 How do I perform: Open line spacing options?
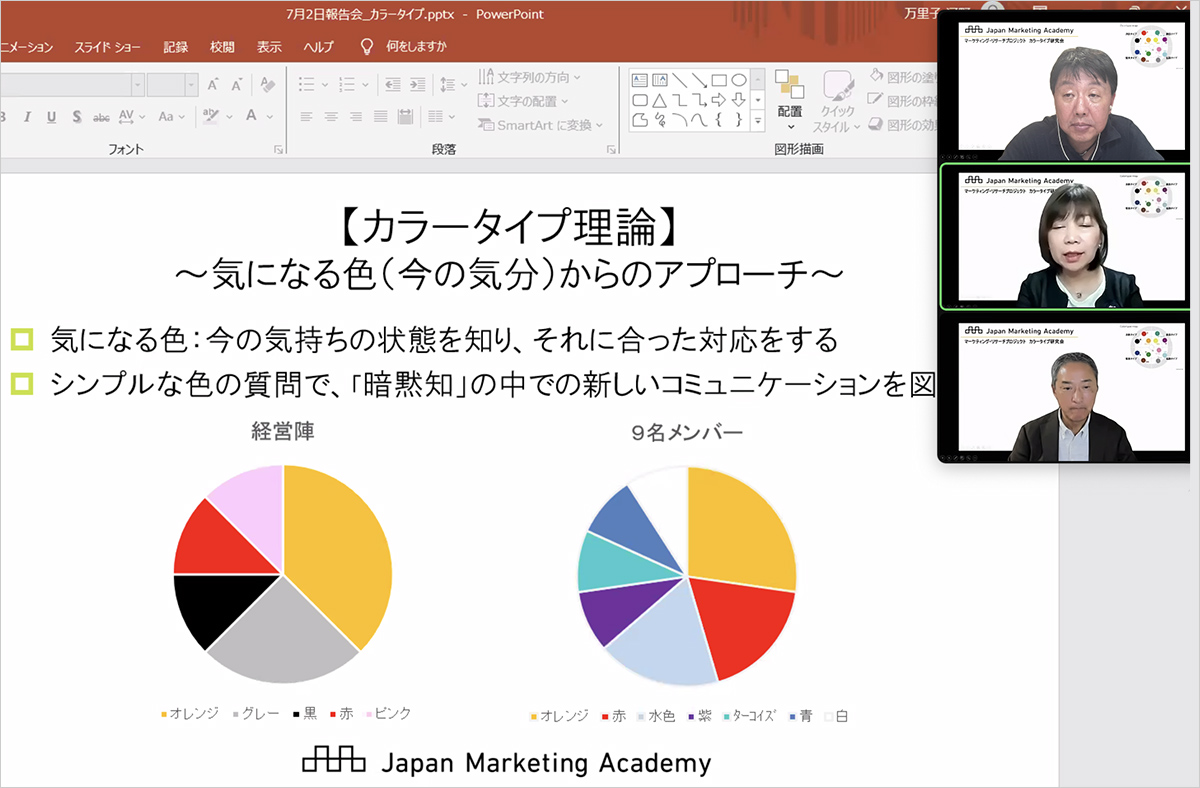point(453,85)
